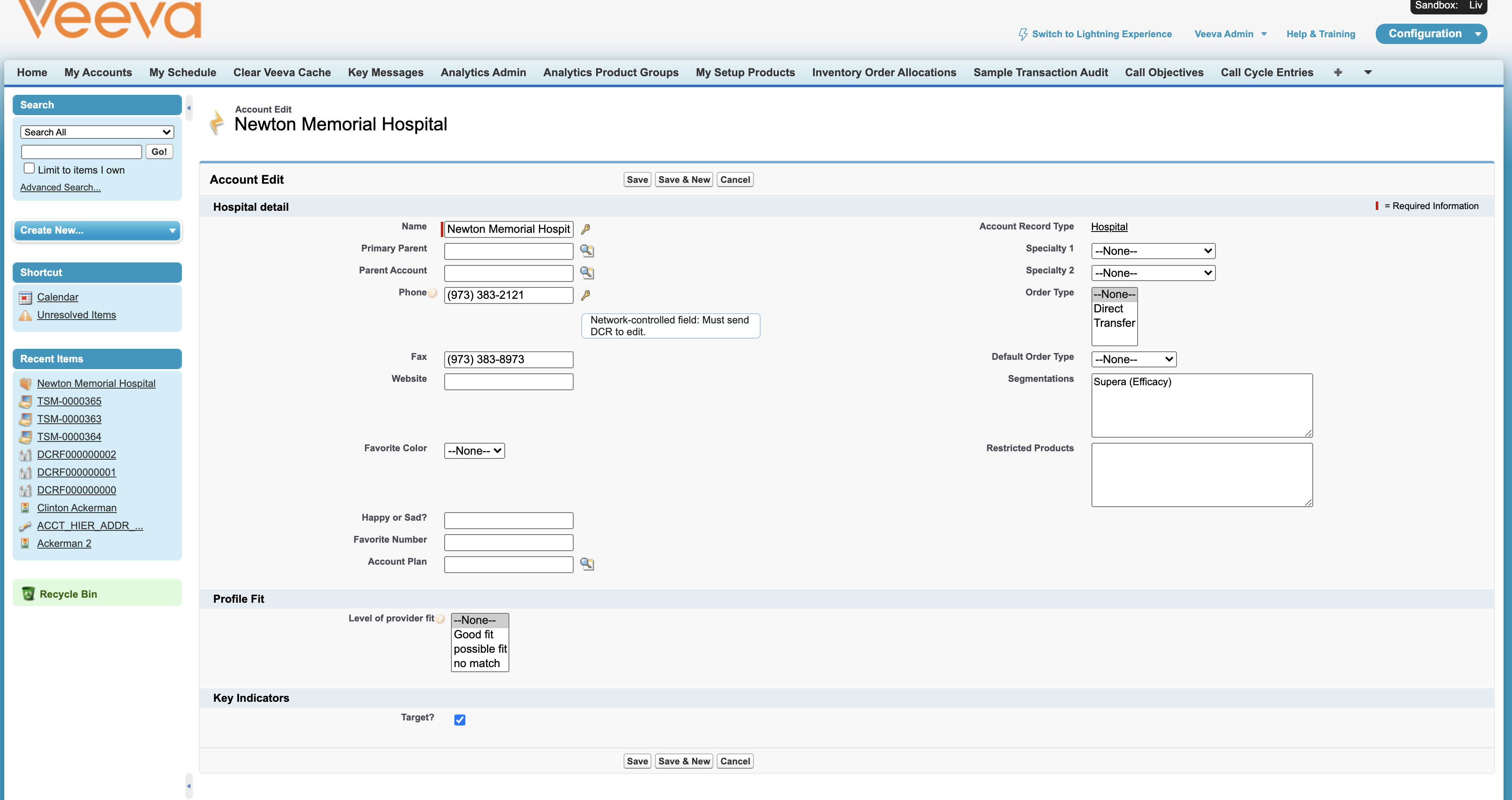Uncheck the Target checkbox
This screenshot has width=1512, height=800.
[x=459, y=720]
